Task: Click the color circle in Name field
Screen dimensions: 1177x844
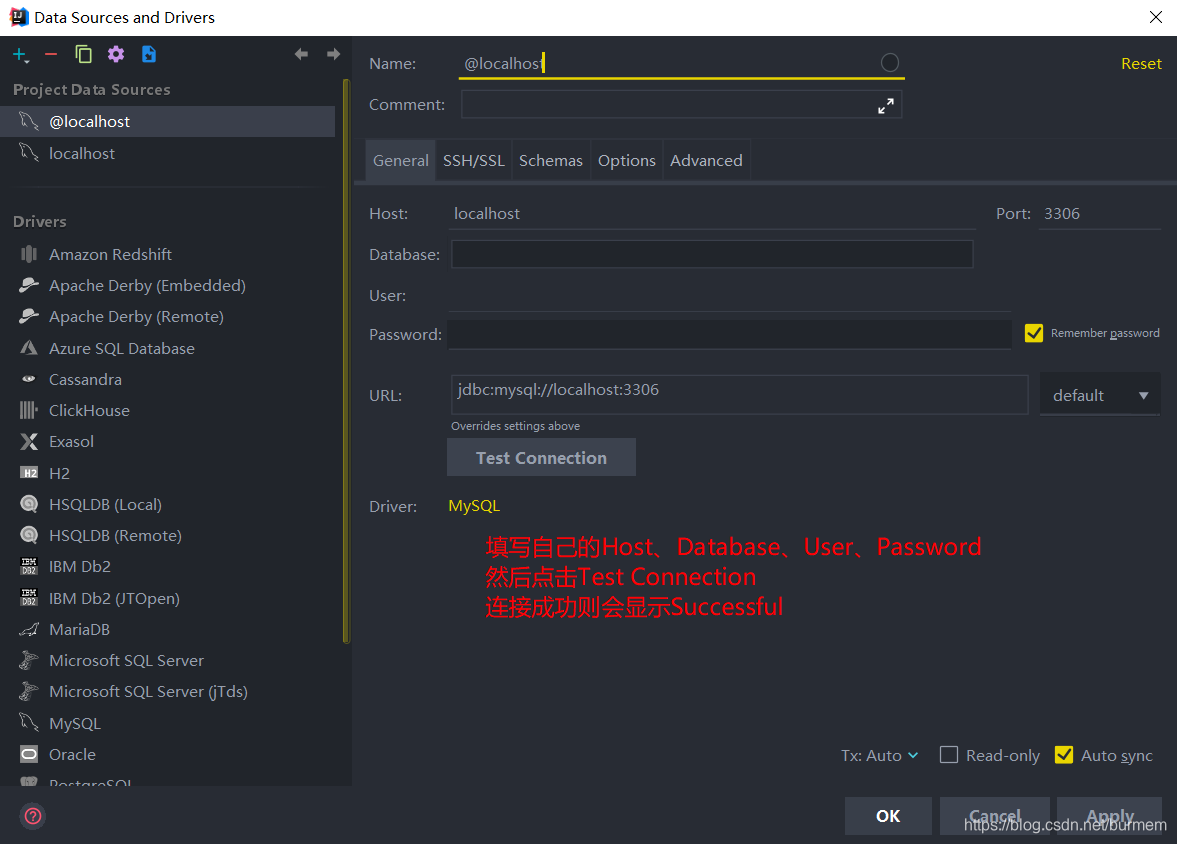Action: pos(890,63)
